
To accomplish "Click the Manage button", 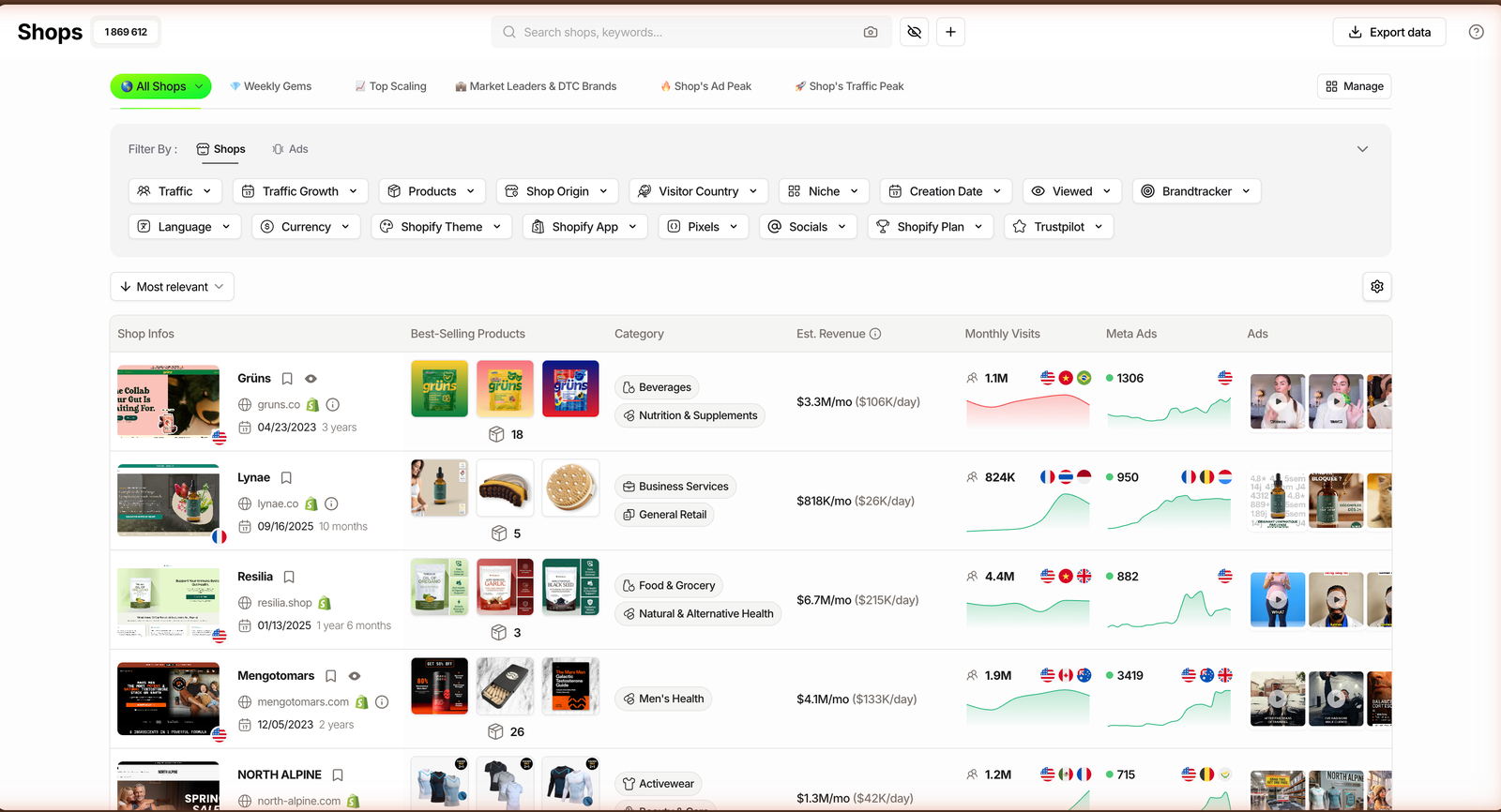I will click(1355, 86).
